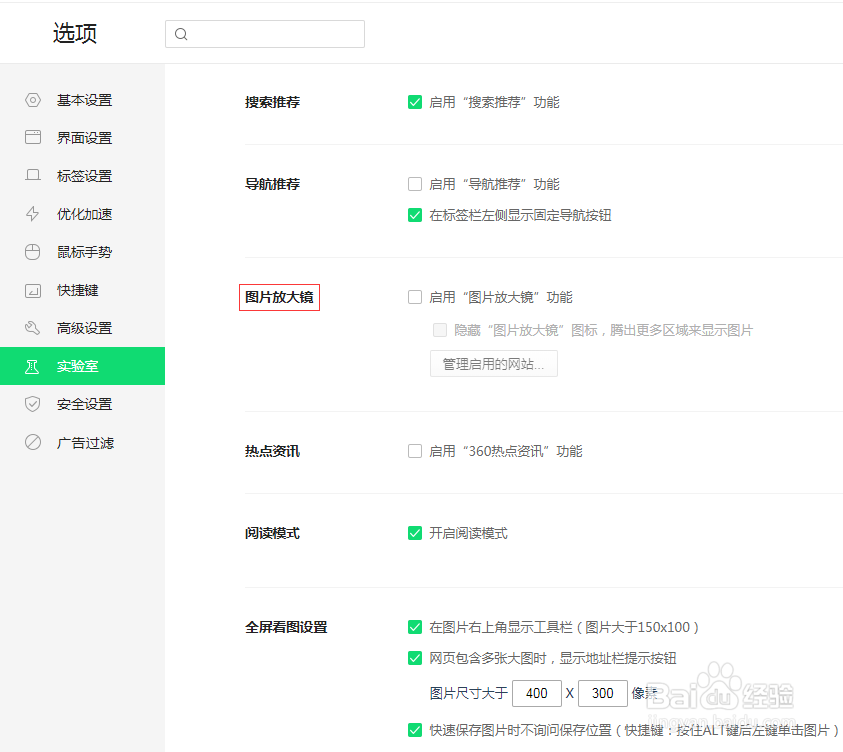Enable 启用"导航推荐"功能 checkbox
Screen dimensions: 843x752
click(415, 184)
